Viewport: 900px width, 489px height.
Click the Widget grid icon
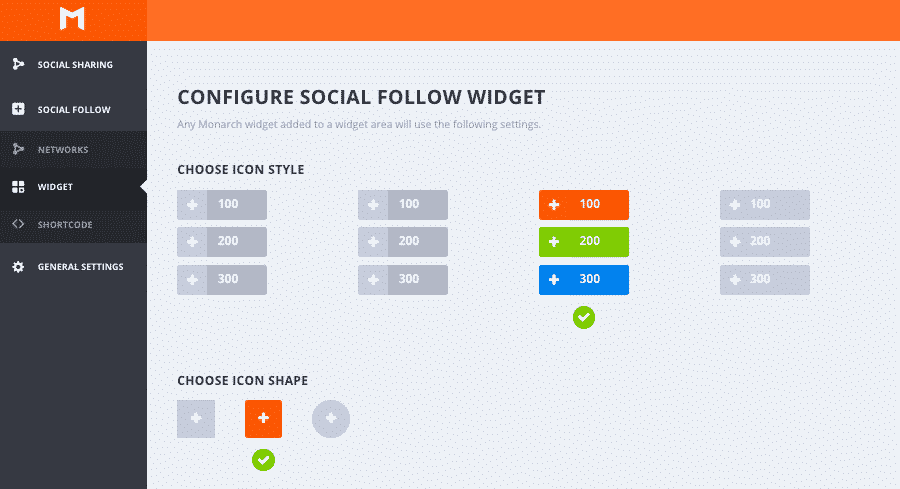[x=18, y=187]
